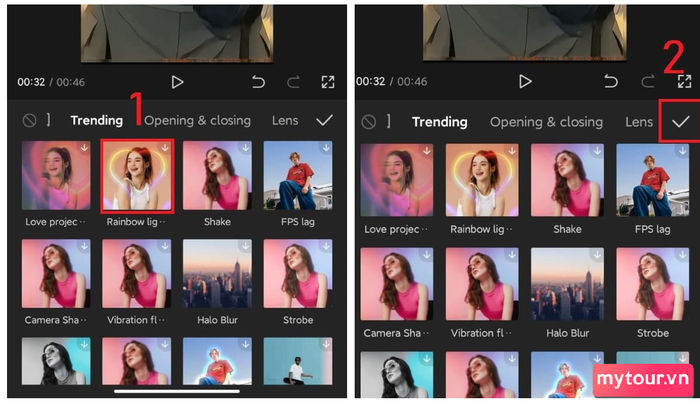Select the Love project effect in the right screen
This screenshot has height=405, width=700.
coord(397,180)
